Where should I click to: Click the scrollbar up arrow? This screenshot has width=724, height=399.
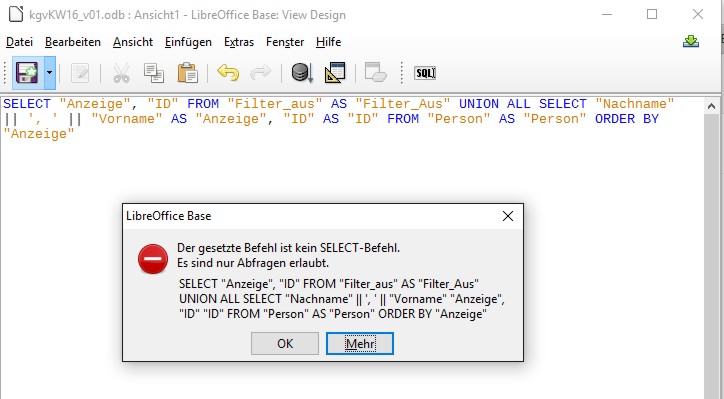click(x=711, y=107)
